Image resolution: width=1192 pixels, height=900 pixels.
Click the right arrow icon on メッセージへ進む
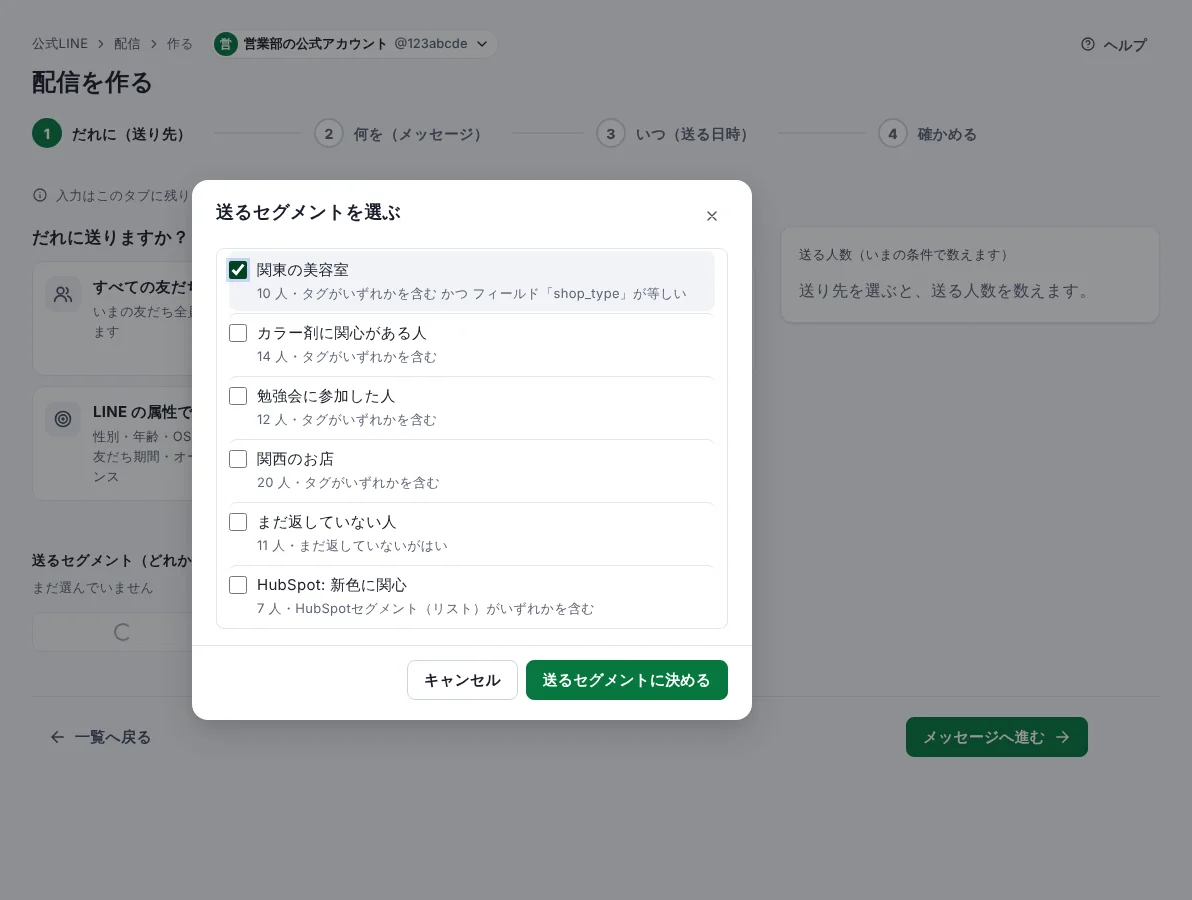tap(1063, 737)
